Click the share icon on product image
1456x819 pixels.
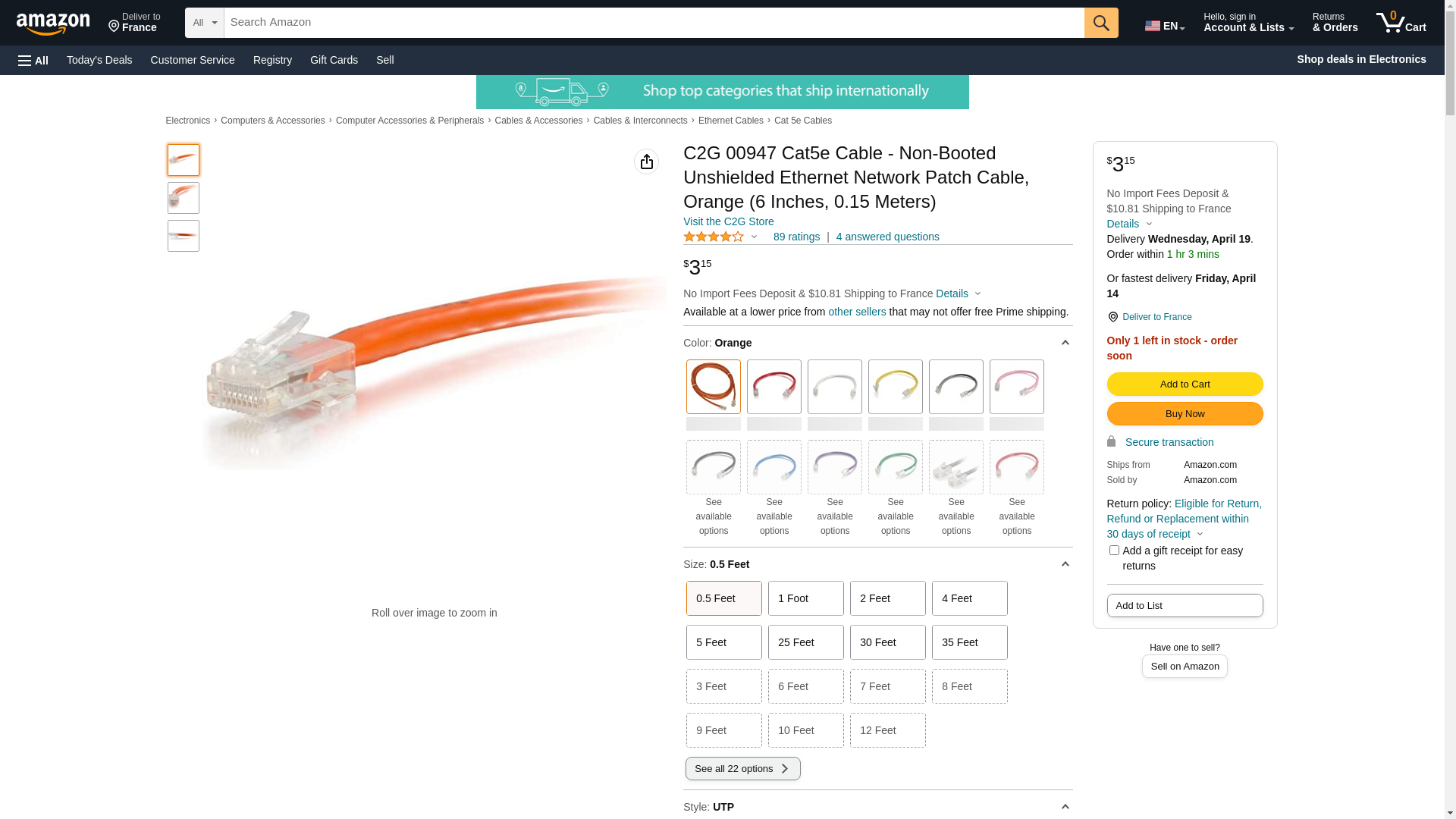point(646,162)
